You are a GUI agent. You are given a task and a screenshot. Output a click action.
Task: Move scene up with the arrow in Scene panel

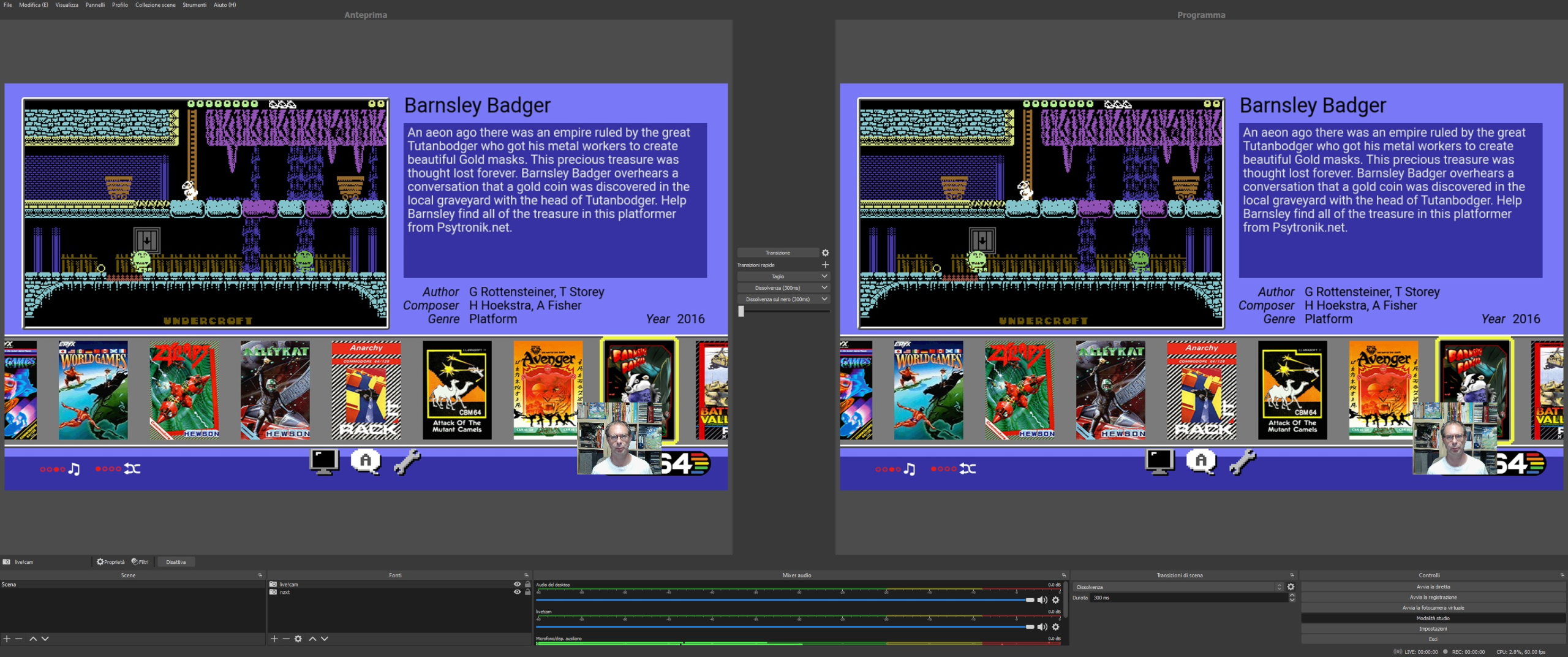(x=33, y=639)
